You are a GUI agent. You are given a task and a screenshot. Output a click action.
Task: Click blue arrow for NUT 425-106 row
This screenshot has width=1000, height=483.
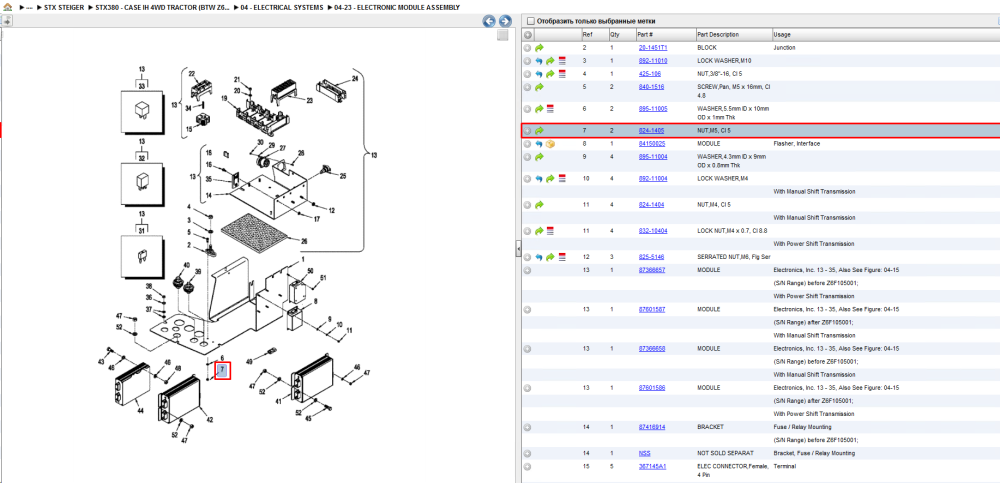(x=539, y=74)
